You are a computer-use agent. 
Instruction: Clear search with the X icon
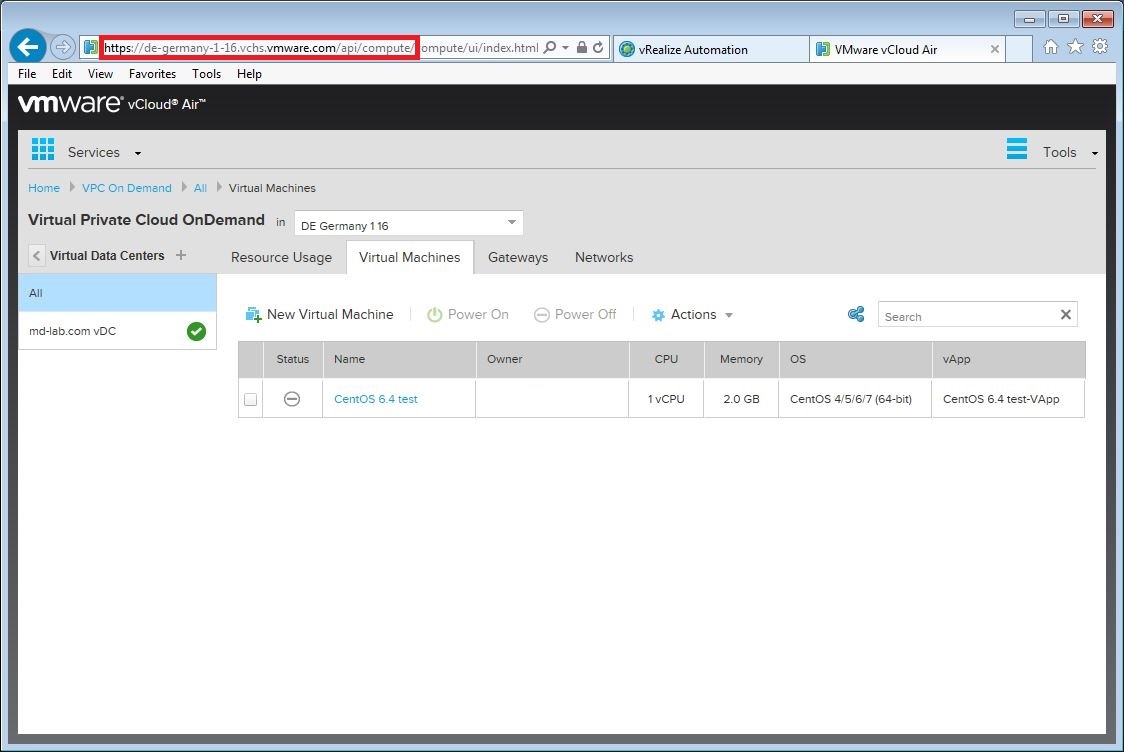coord(1065,315)
